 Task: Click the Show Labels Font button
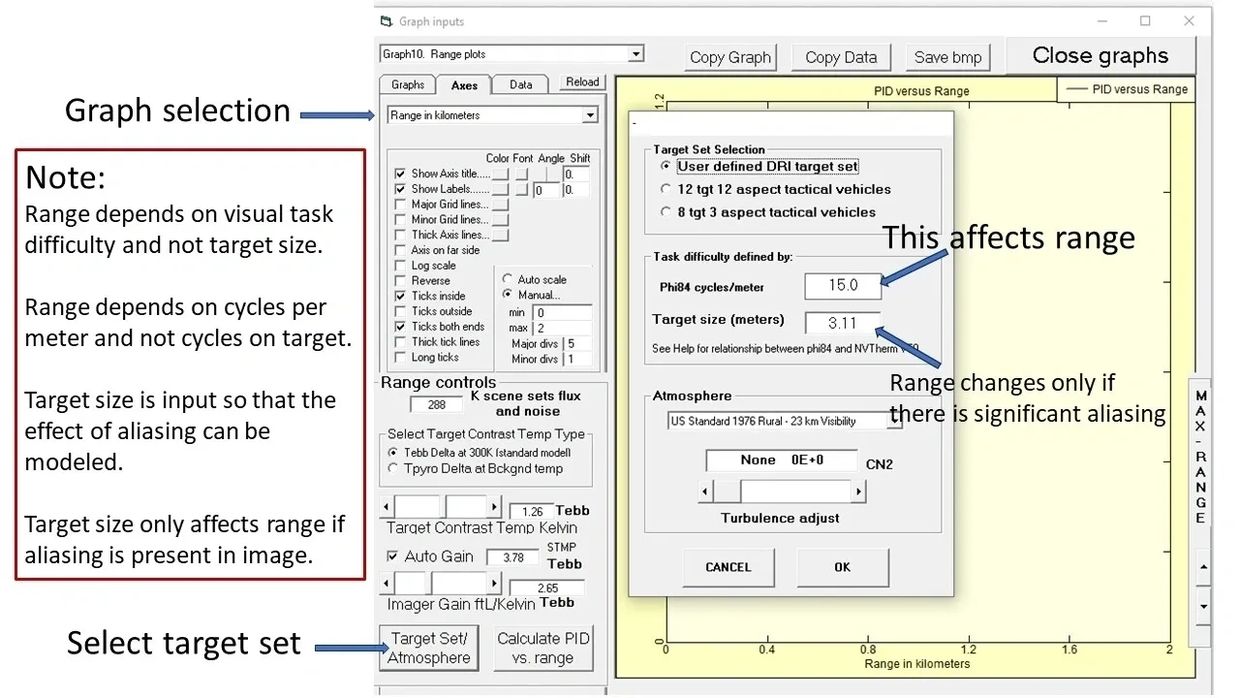point(522,189)
